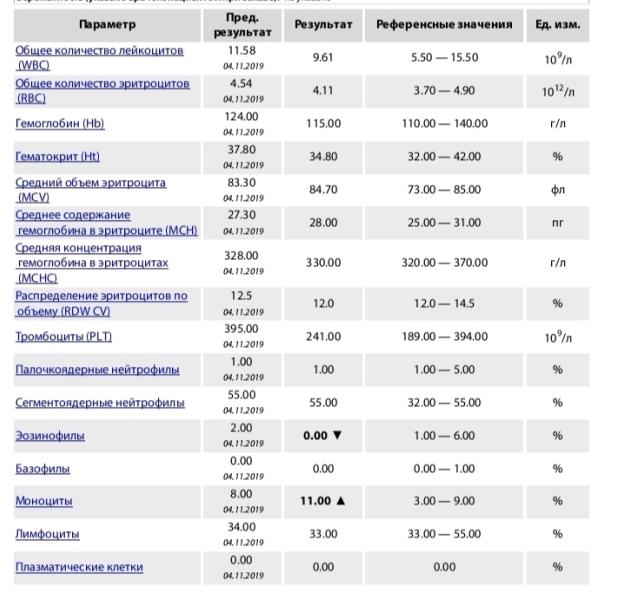The height and width of the screenshot is (600, 624).
Task: Select the Сегментоядерные нейтрофилы link
Action: click(x=100, y=403)
